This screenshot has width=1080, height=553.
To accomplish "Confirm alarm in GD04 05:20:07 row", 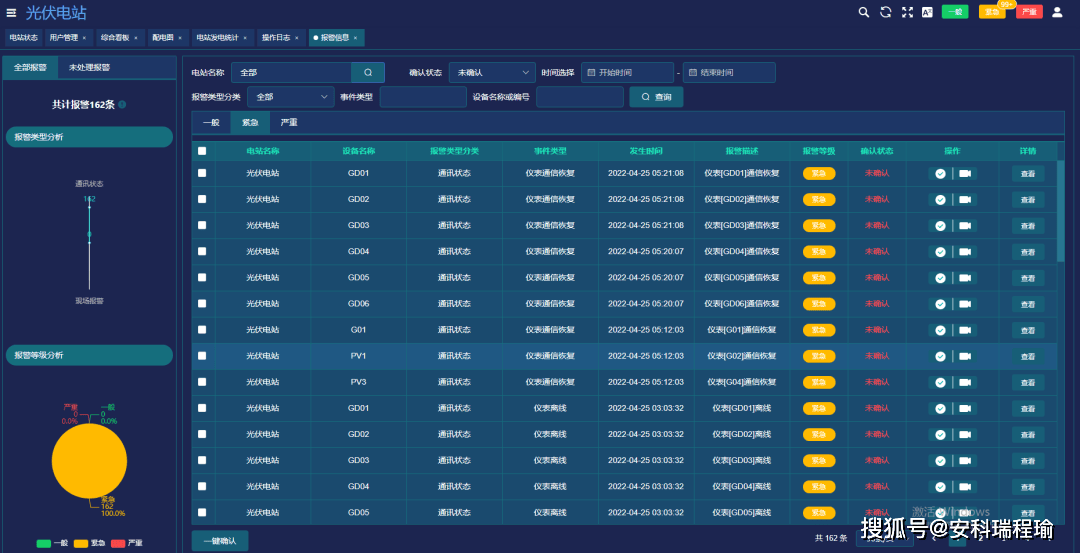I will [940, 252].
